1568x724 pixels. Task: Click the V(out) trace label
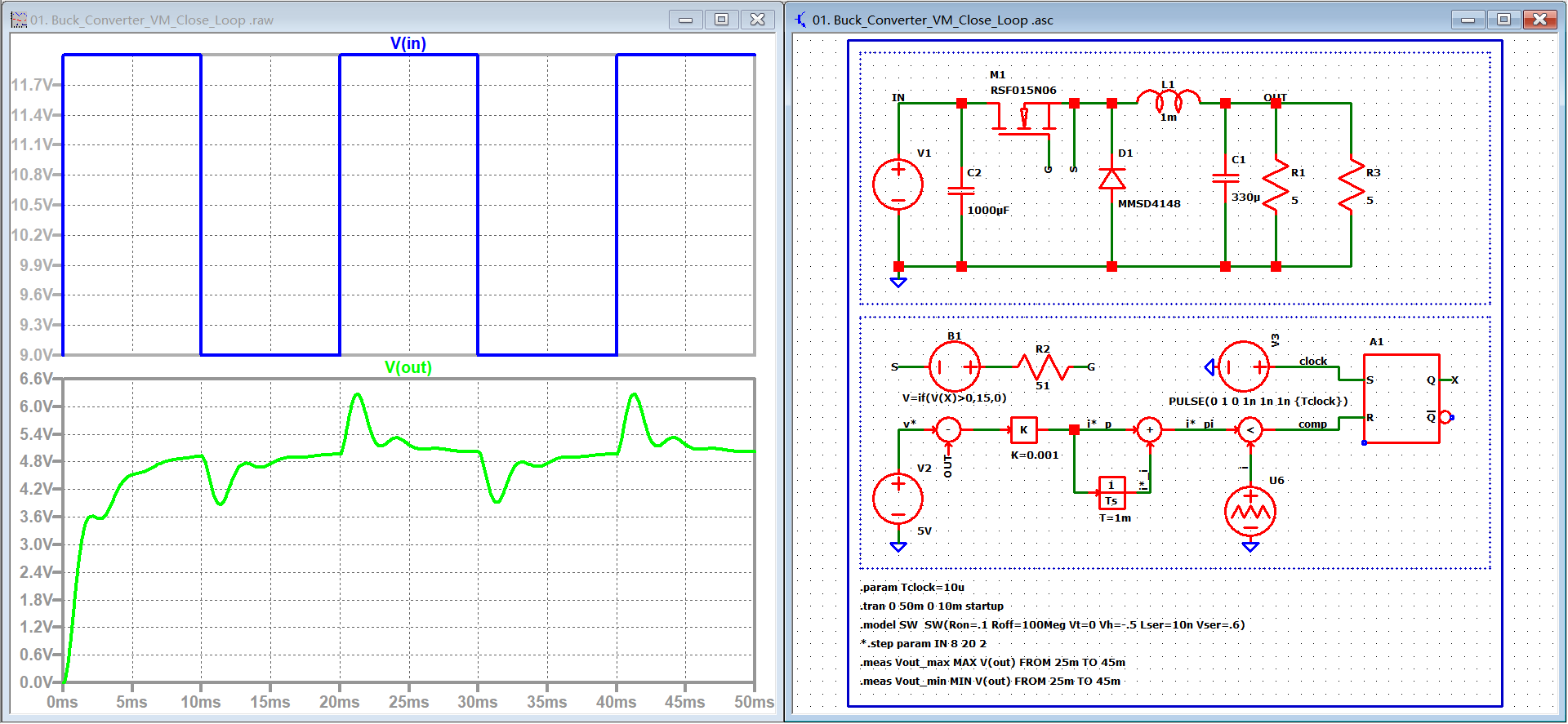pyautogui.click(x=408, y=367)
